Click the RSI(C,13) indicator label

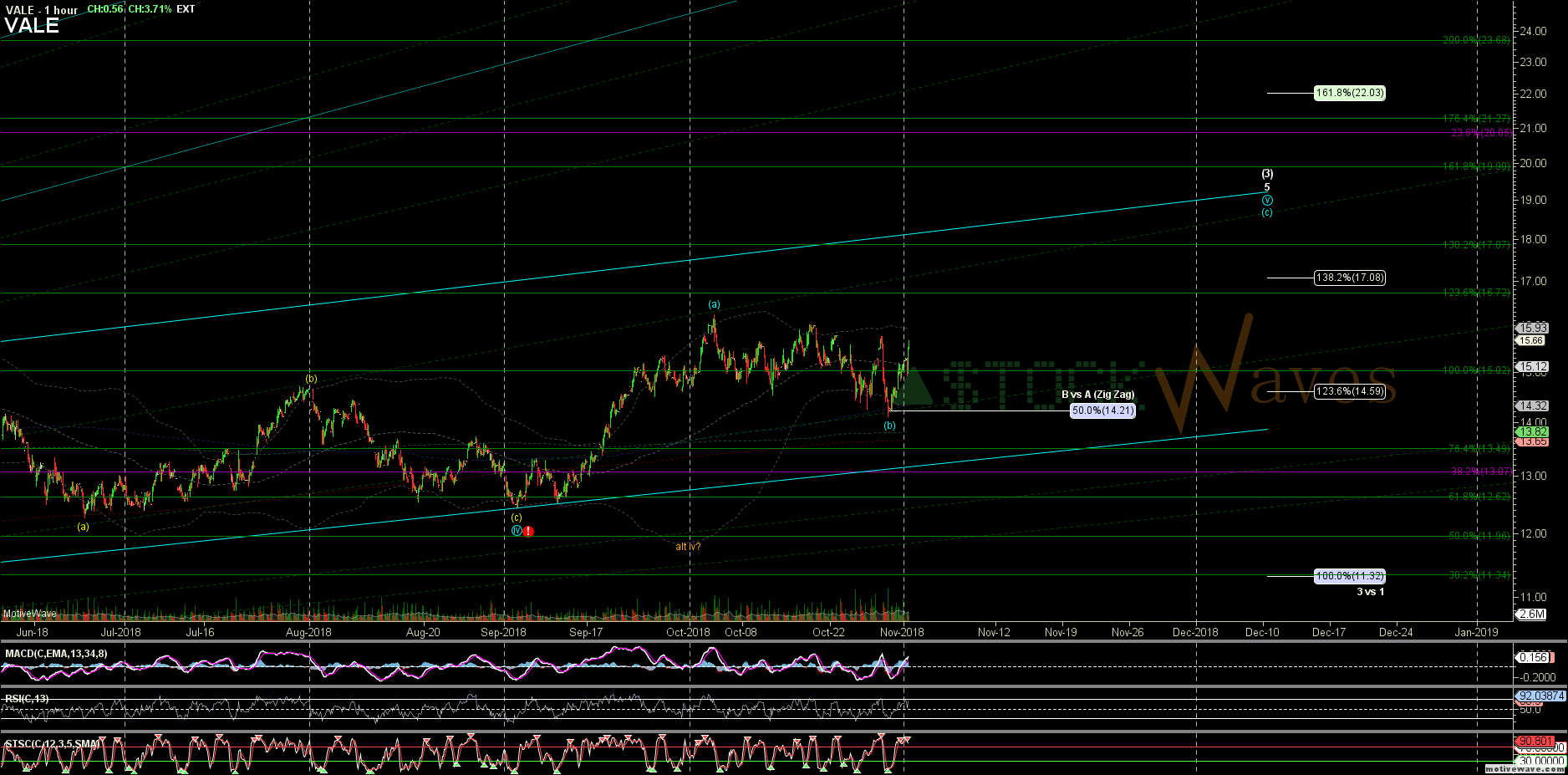27,699
